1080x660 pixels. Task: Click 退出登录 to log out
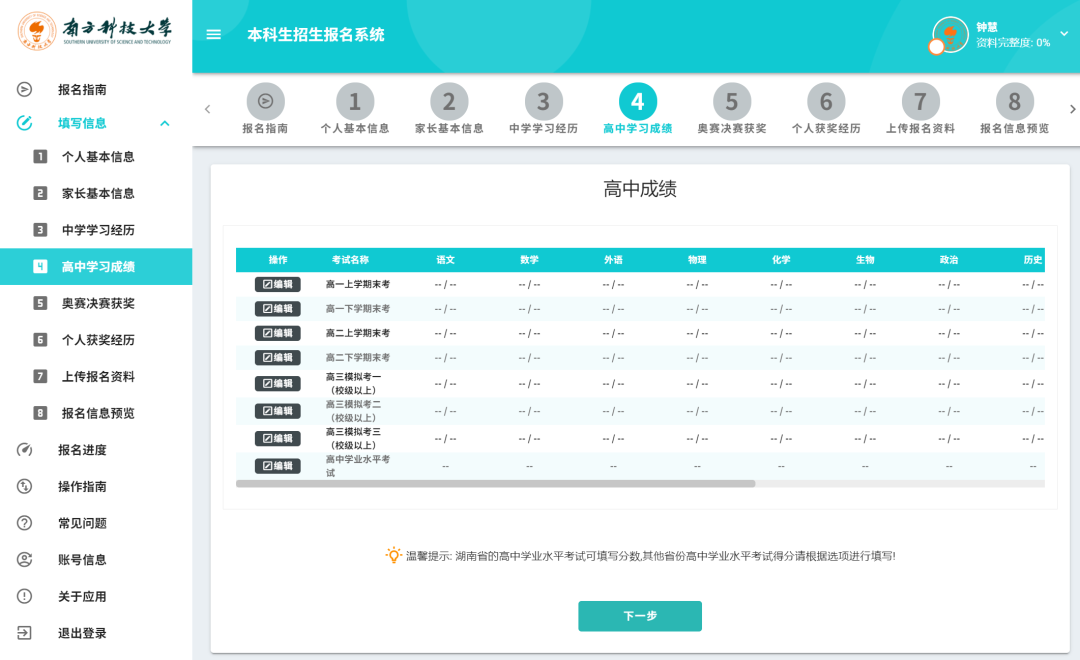tap(82, 633)
